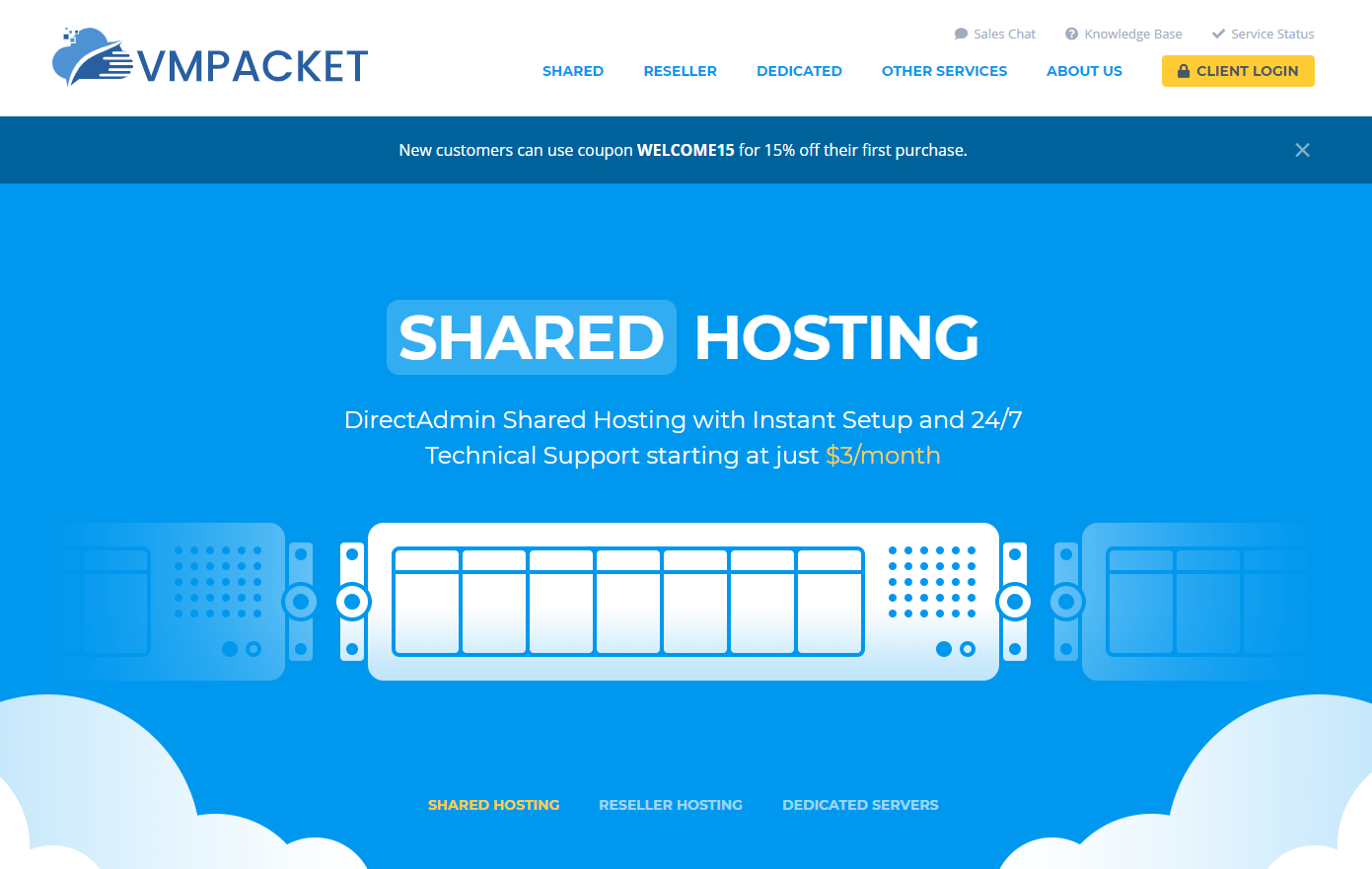Dismiss the WELCOME15 coupon banner

1302,149
